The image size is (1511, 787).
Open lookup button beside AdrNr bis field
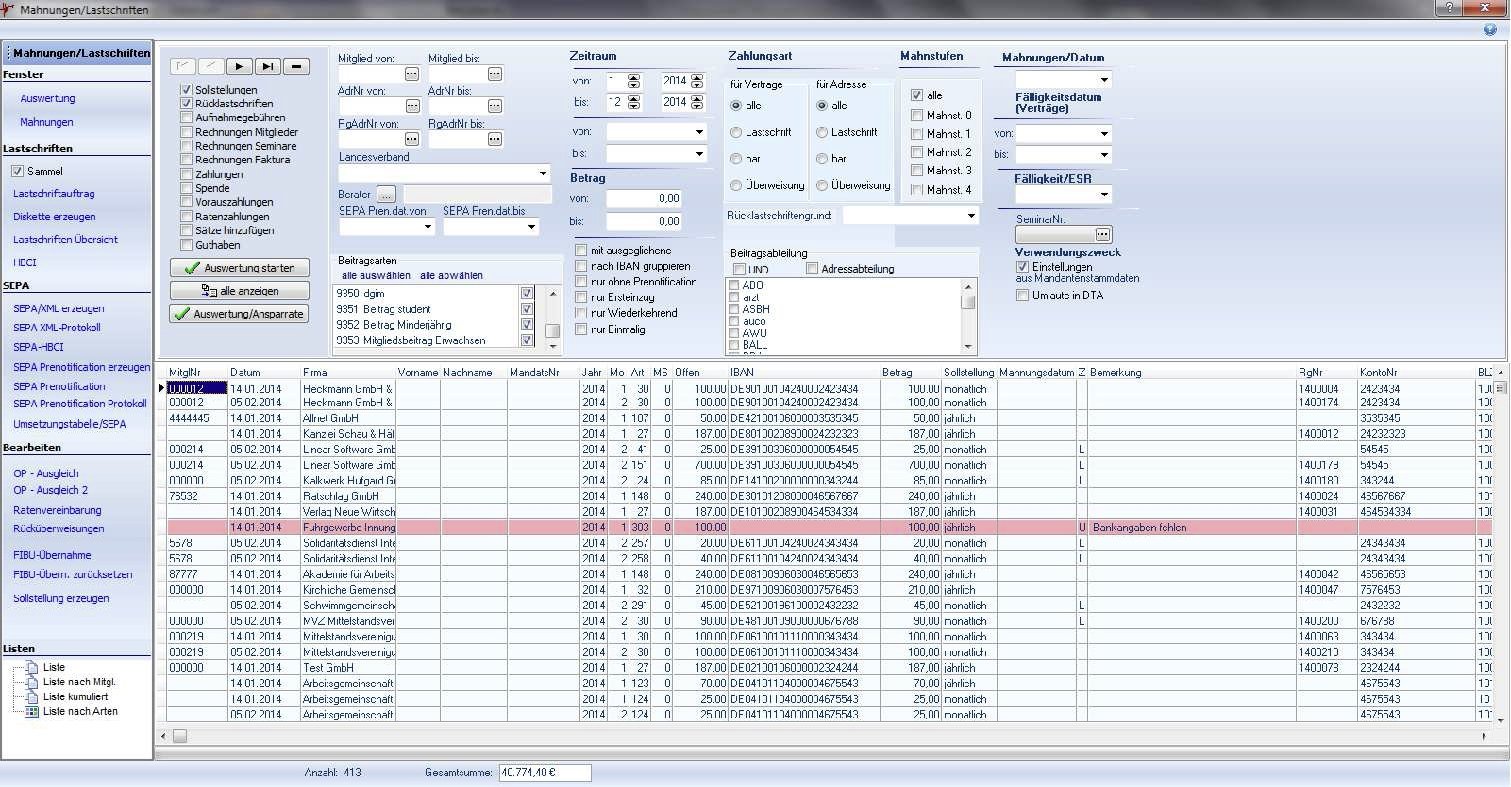[495, 106]
